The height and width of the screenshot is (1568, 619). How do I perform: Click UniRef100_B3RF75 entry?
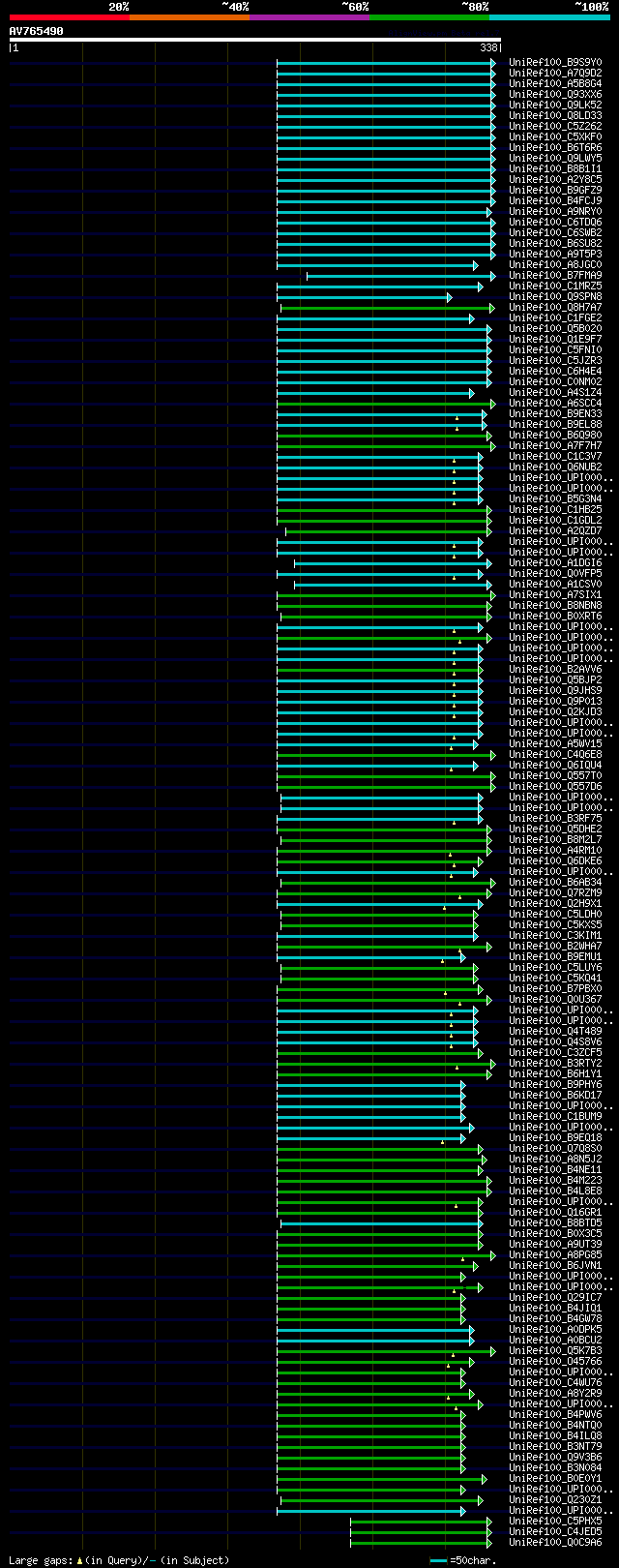555,819
